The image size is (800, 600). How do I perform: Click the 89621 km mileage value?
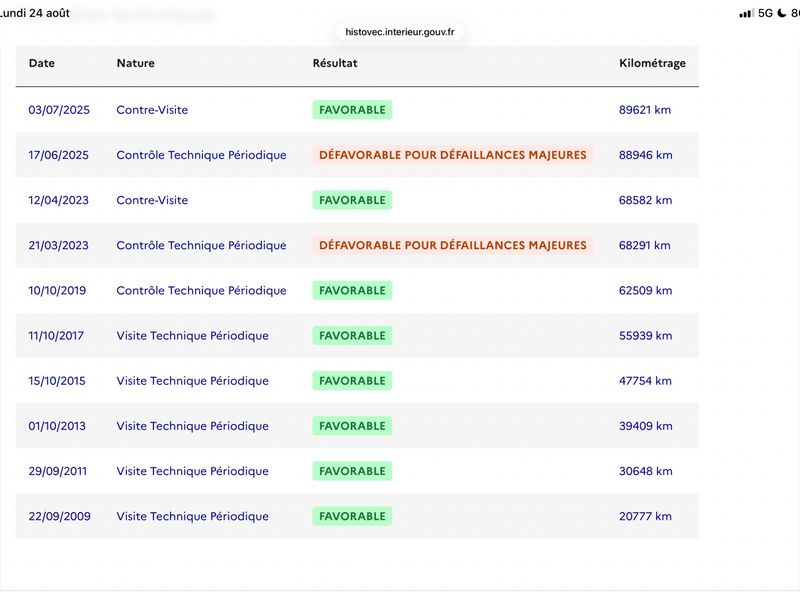[645, 110]
